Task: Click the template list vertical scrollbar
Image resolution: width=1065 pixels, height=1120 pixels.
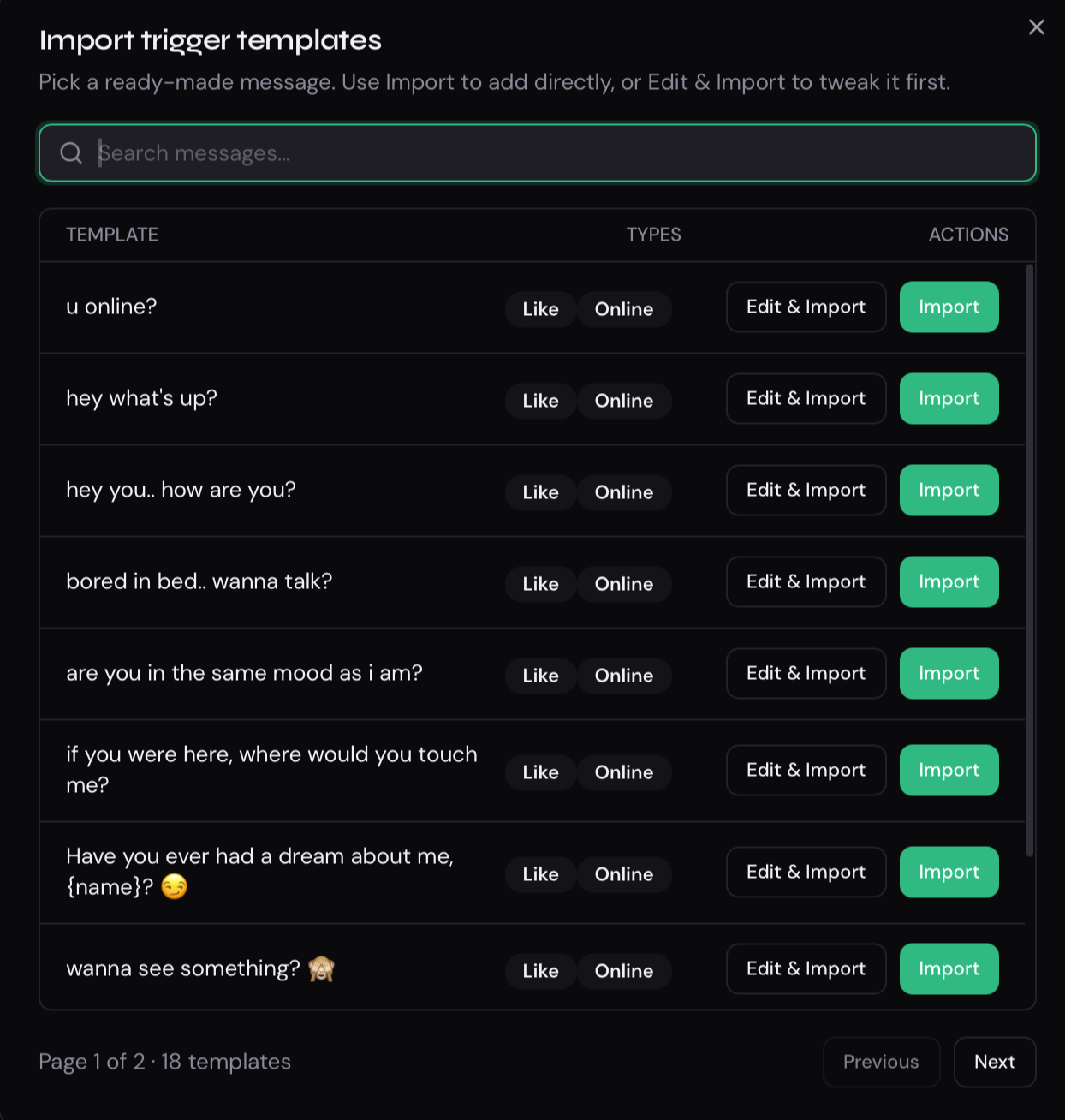Action: (x=1029, y=560)
